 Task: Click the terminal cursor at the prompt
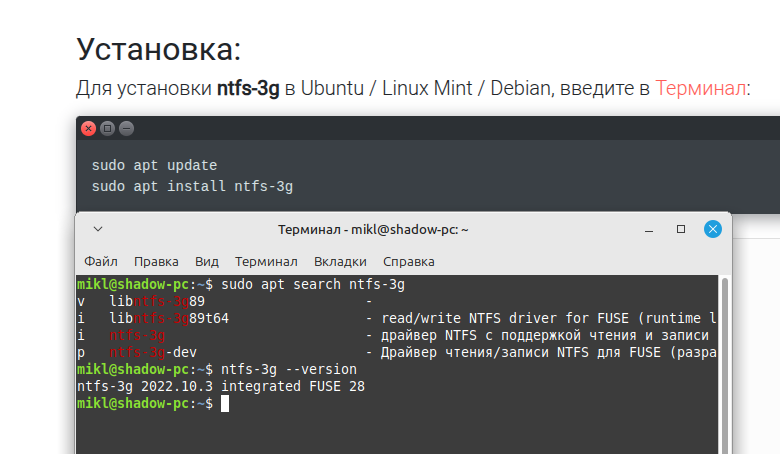coord(225,403)
